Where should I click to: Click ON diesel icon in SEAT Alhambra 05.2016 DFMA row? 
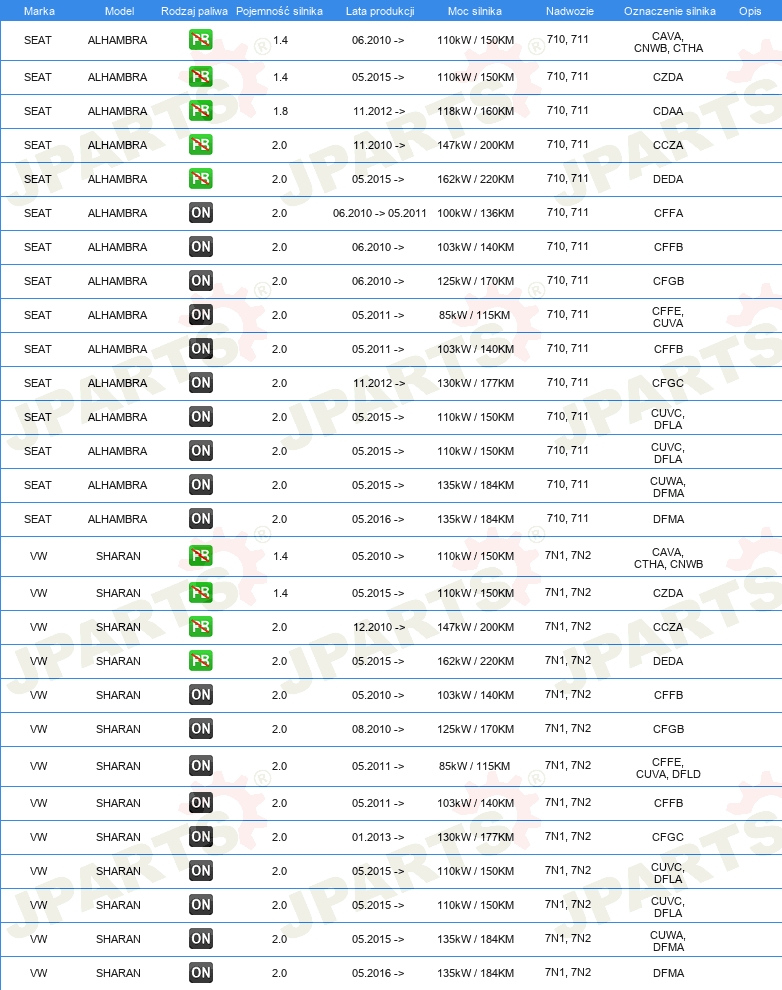(x=201, y=519)
